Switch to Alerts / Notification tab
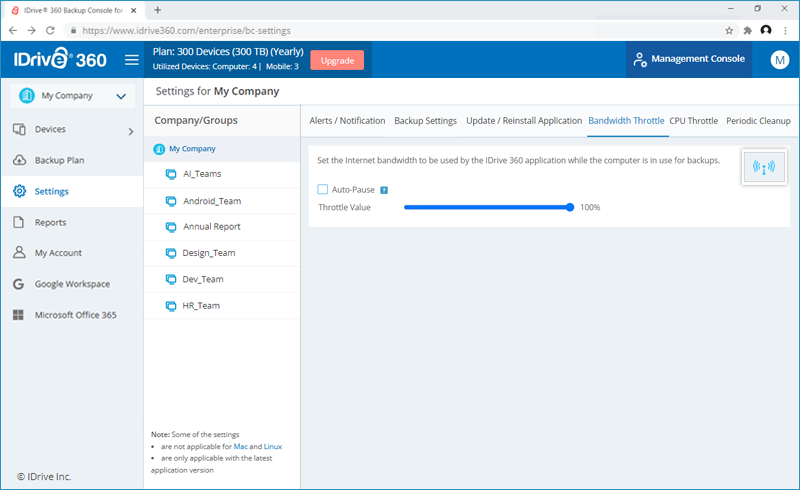The height and width of the screenshot is (490, 800). point(347,121)
